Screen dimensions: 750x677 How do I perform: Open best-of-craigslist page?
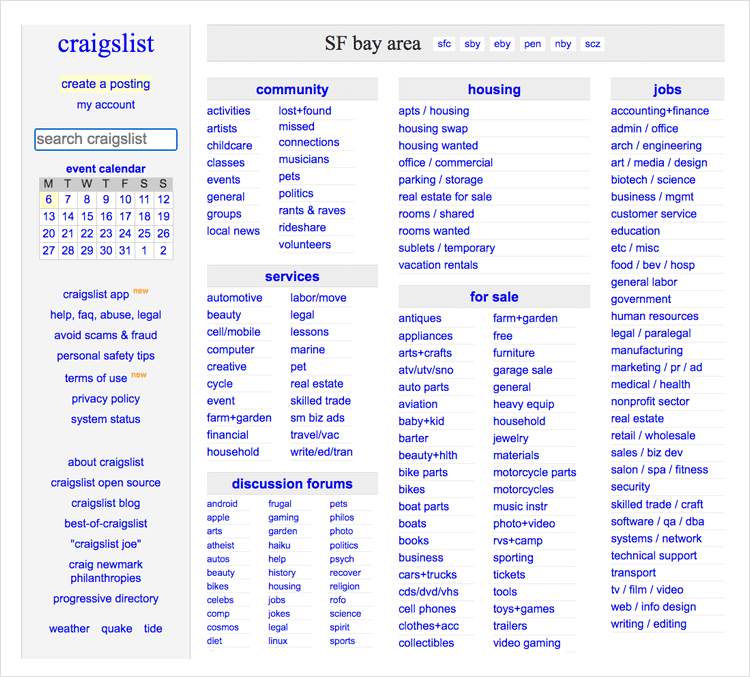[x=106, y=524]
